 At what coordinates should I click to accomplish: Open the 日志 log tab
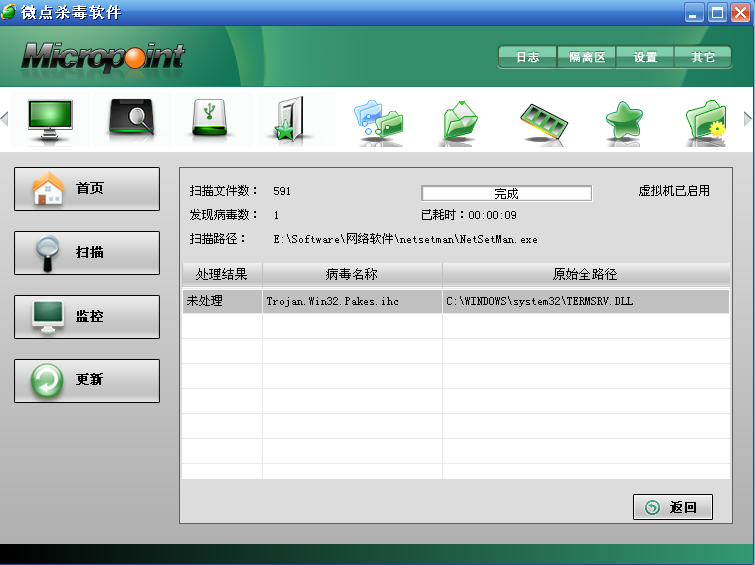[528, 57]
